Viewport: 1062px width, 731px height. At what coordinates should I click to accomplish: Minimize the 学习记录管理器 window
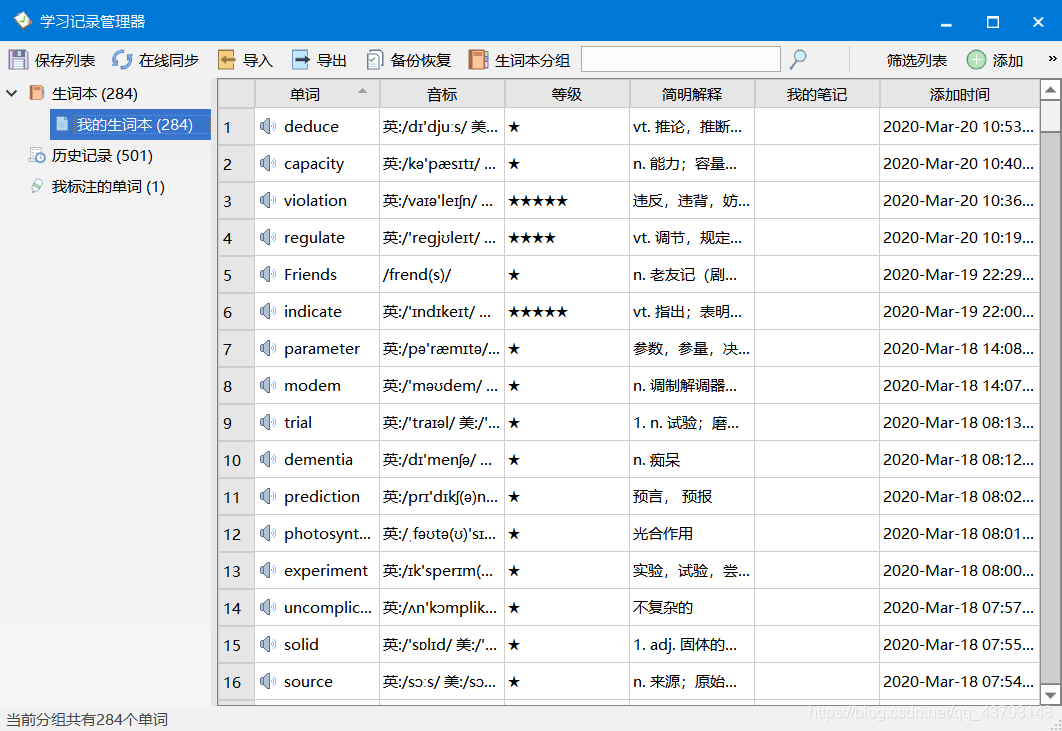pyautogui.click(x=946, y=22)
